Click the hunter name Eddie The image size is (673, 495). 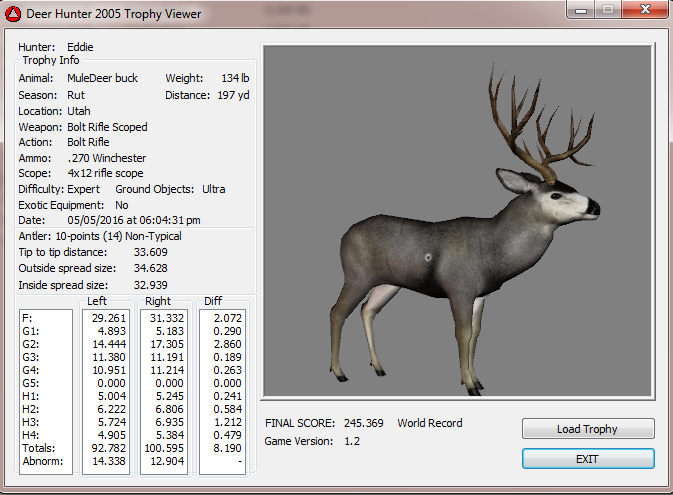click(x=81, y=47)
